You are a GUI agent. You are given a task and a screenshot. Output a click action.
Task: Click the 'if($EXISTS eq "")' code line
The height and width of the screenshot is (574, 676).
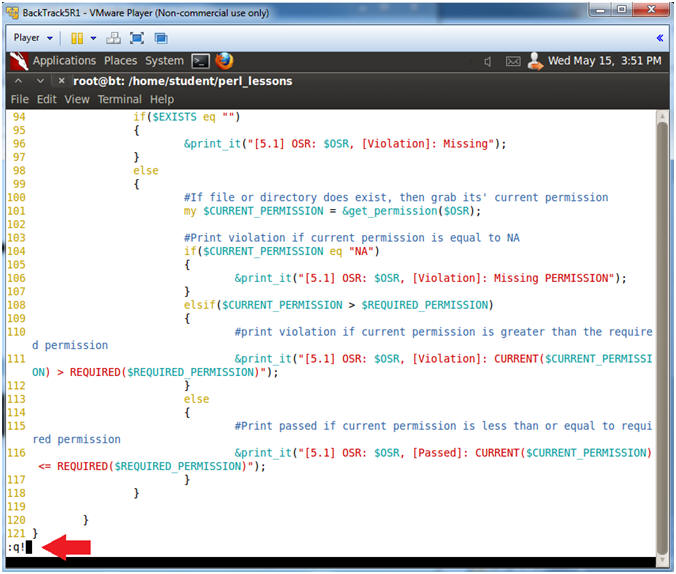(187, 117)
